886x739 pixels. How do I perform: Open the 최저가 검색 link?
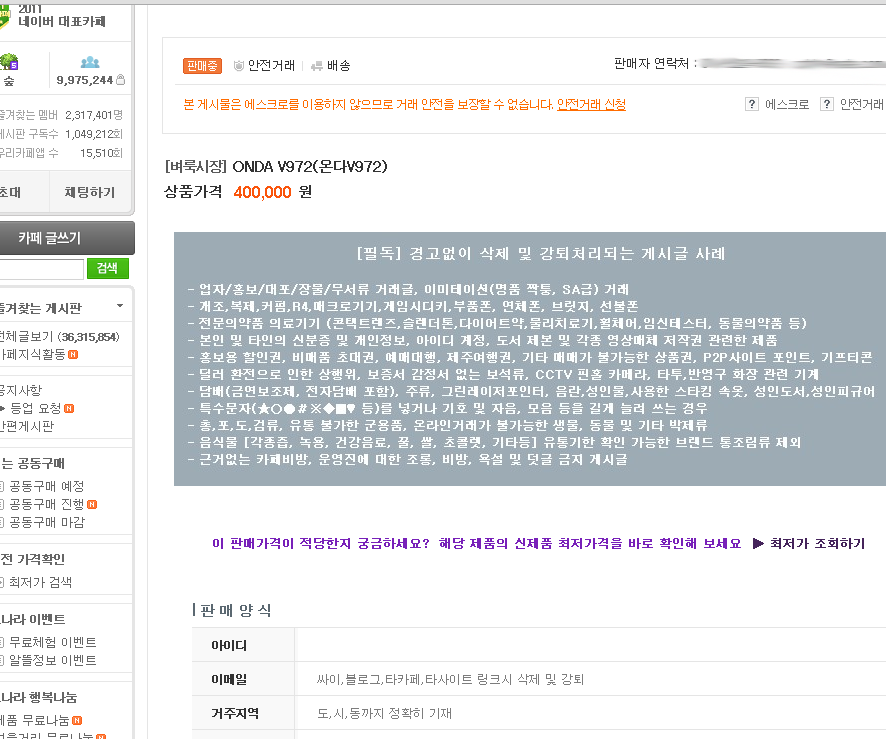pyautogui.click(x=40, y=582)
